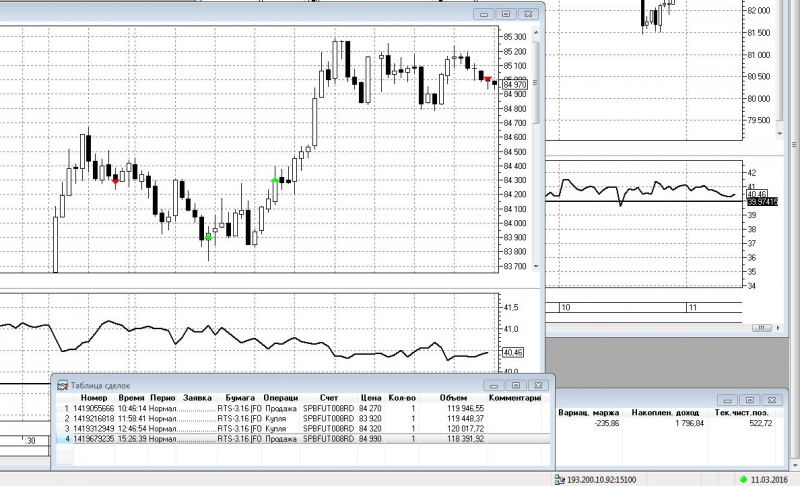The width and height of the screenshot is (800, 486).
Task: Click the net position value 522,72
Action: [761, 423]
